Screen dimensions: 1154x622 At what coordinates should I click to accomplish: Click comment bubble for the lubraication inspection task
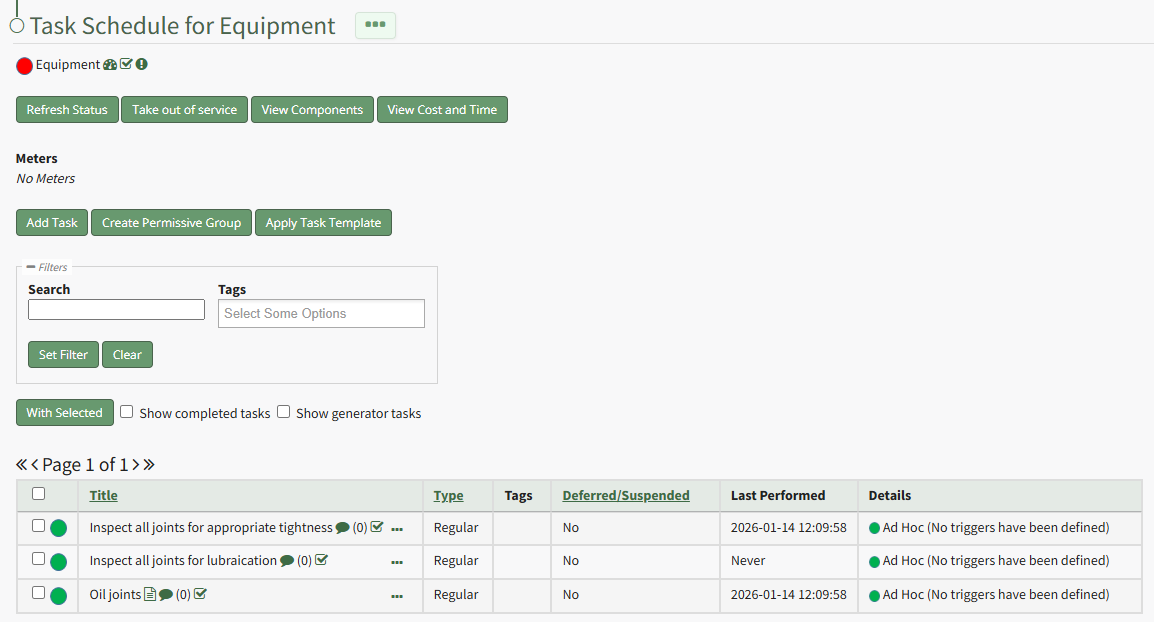pyautogui.click(x=287, y=561)
